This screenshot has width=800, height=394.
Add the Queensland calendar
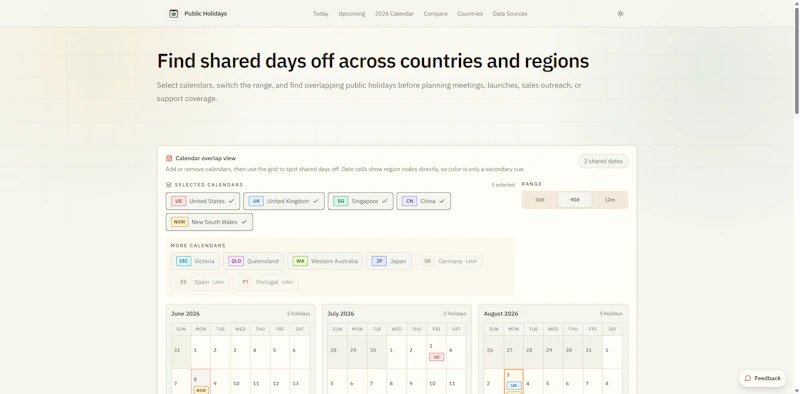(254, 261)
